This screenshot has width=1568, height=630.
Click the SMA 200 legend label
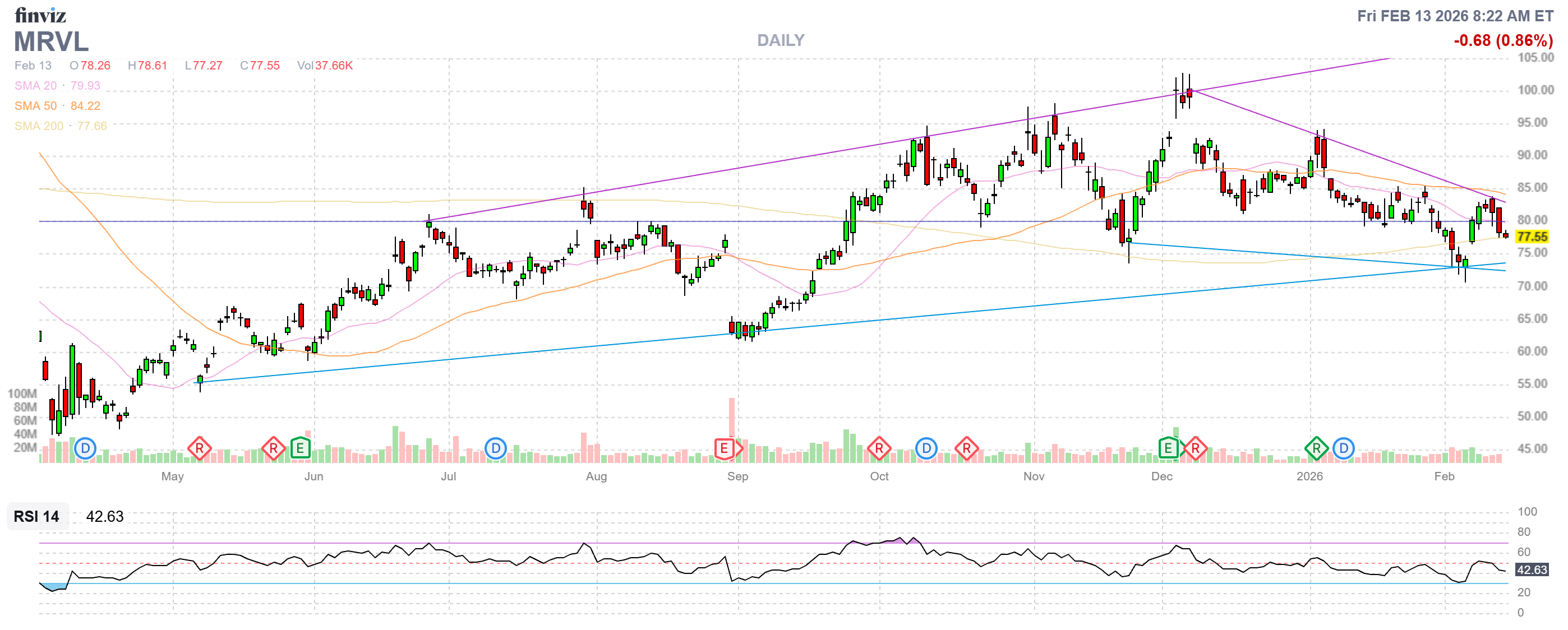[x=38, y=126]
